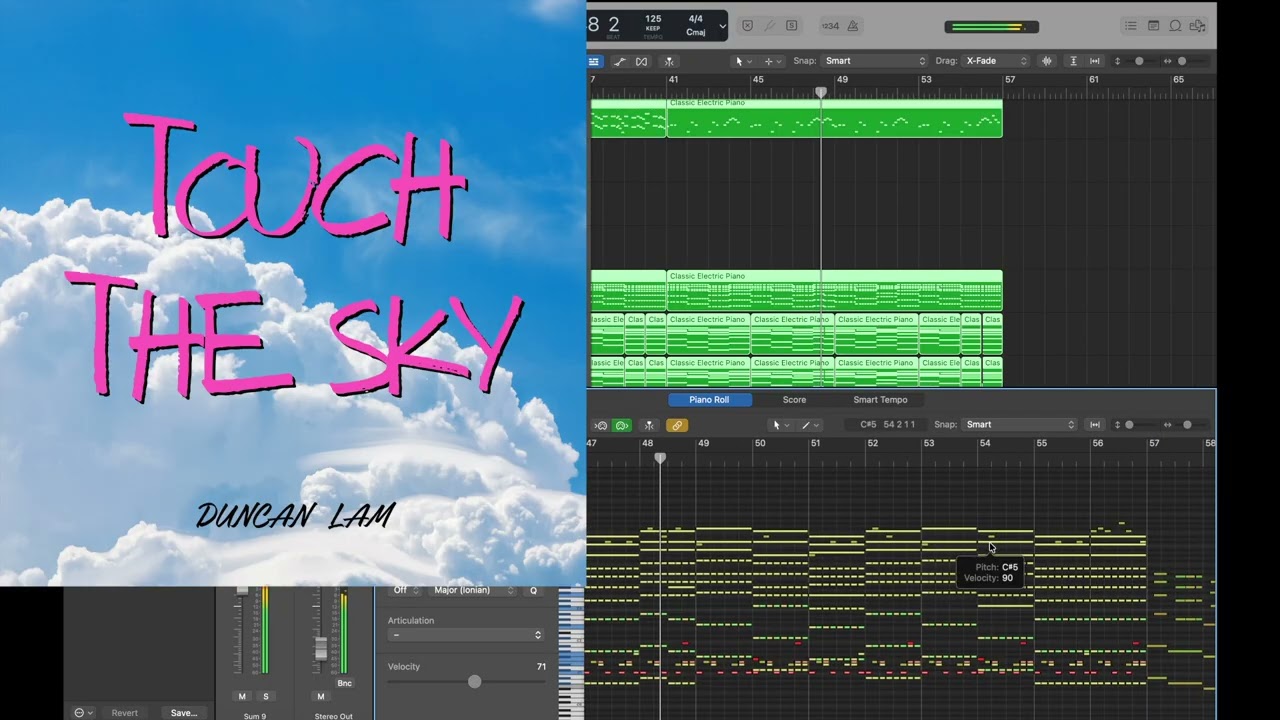Toggle the green MIDI Out button

(x=622, y=425)
